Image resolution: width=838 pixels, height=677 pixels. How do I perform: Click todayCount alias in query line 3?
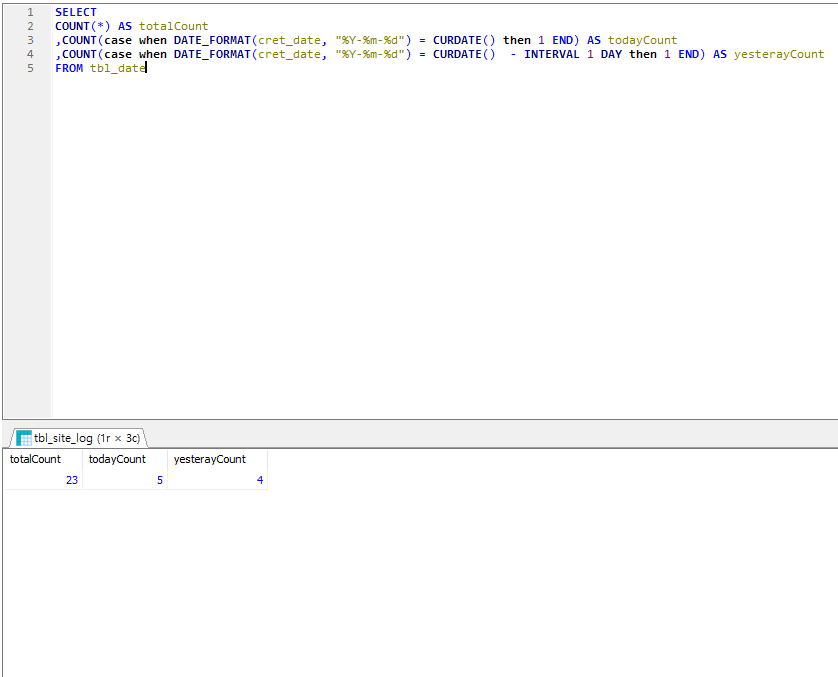coord(642,40)
